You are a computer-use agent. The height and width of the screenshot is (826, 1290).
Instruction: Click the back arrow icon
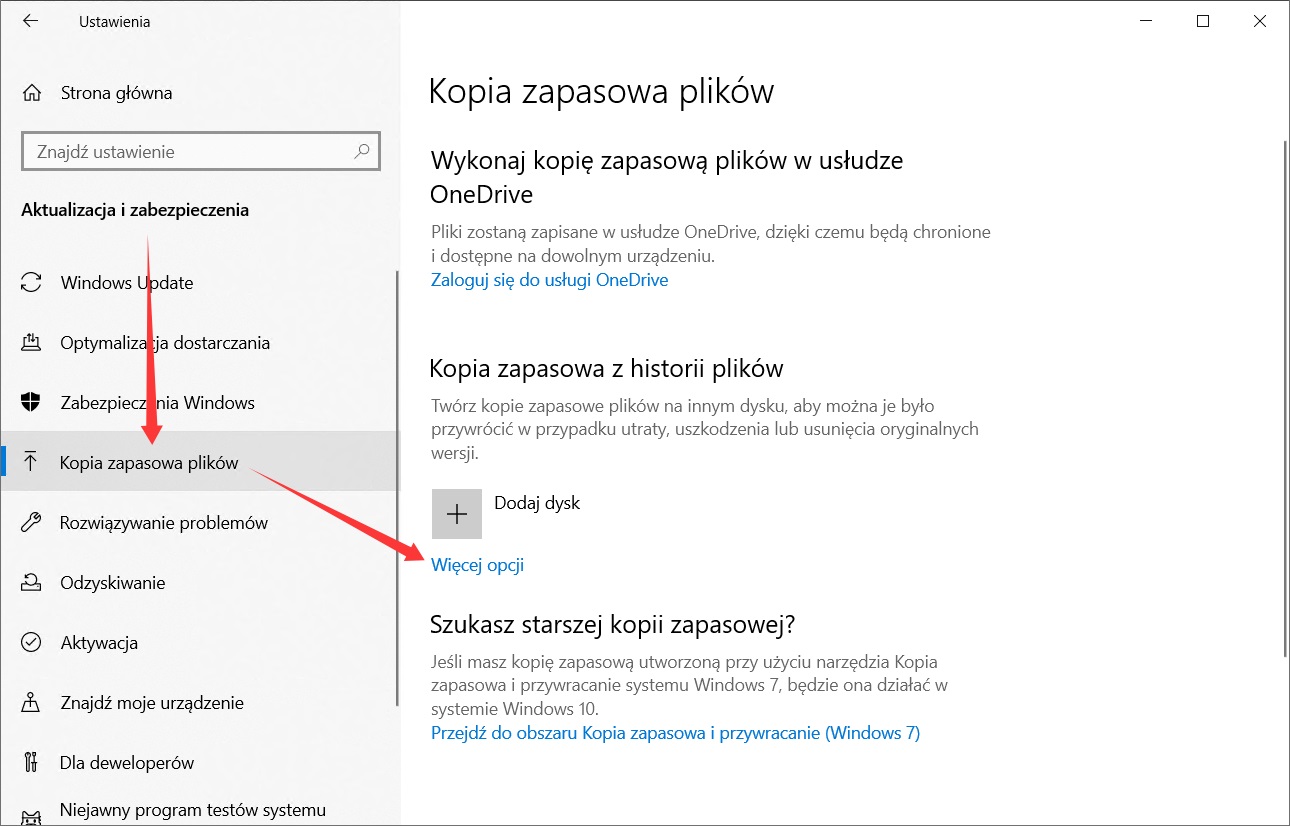point(30,21)
